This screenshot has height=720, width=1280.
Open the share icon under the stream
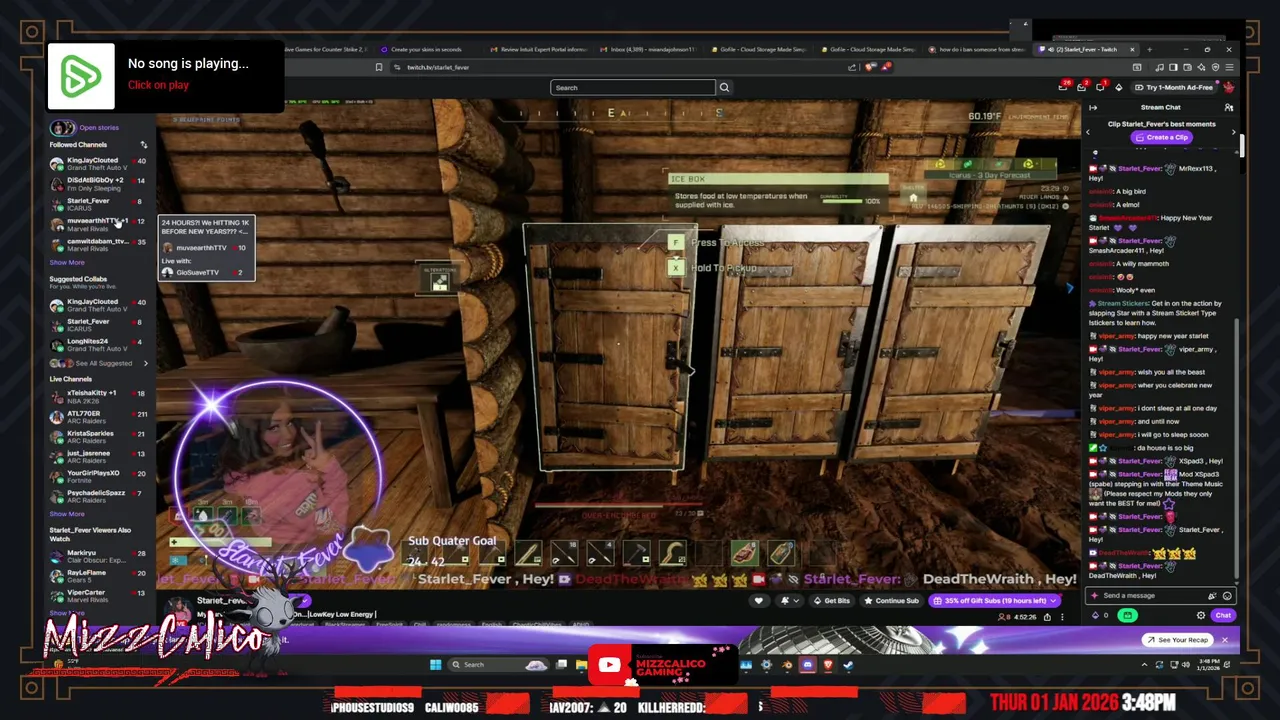pyautogui.click(x=1047, y=617)
